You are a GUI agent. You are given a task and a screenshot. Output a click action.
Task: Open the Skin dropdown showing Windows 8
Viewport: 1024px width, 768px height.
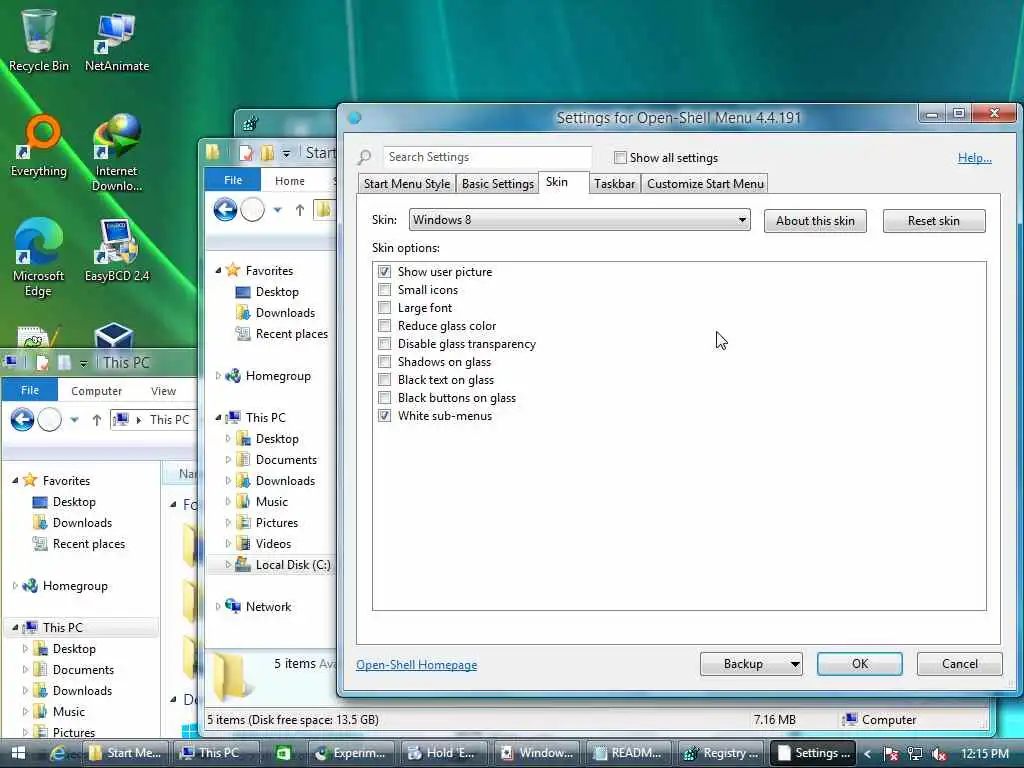pyautogui.click(x=579, y=220)
